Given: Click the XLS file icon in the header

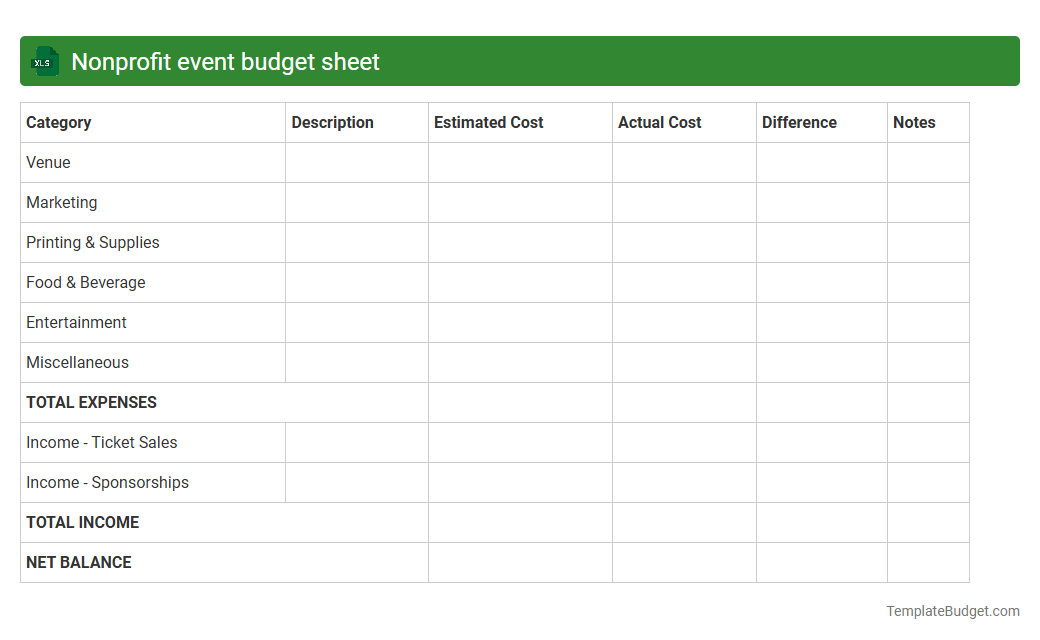Looking at the screenshot, I should 44,61.
